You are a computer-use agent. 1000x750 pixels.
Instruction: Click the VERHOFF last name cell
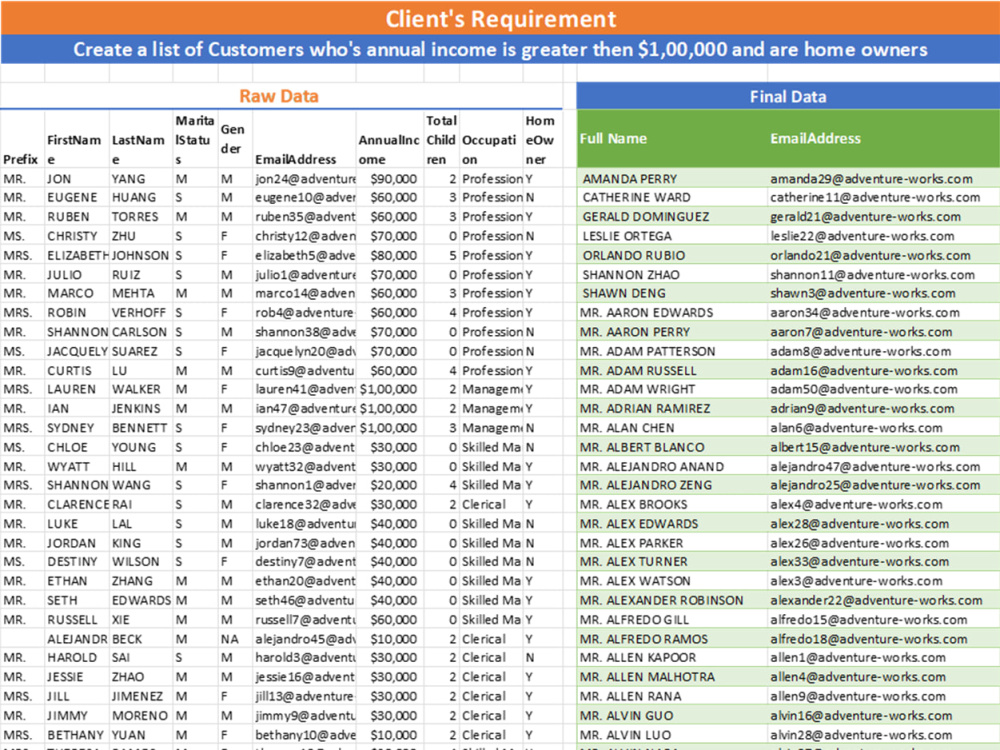pyautogui.click(x=141, y=312)
